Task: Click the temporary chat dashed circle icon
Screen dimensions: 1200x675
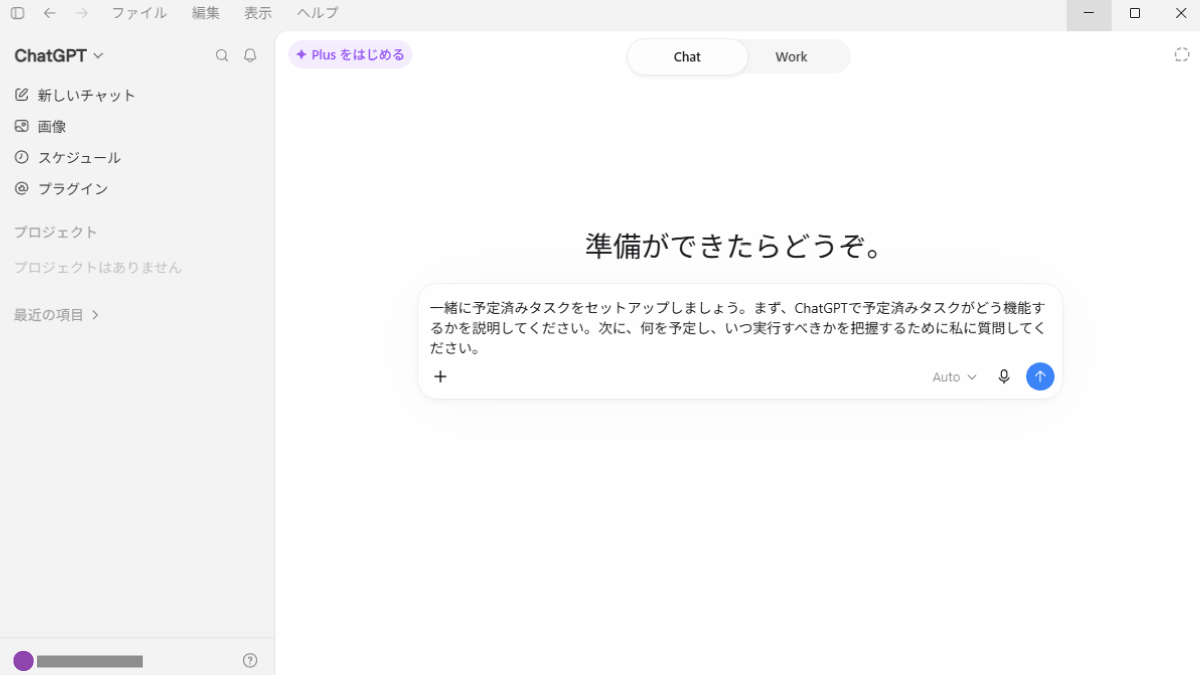Action: pyautogui.click(x=1182, y=55)
